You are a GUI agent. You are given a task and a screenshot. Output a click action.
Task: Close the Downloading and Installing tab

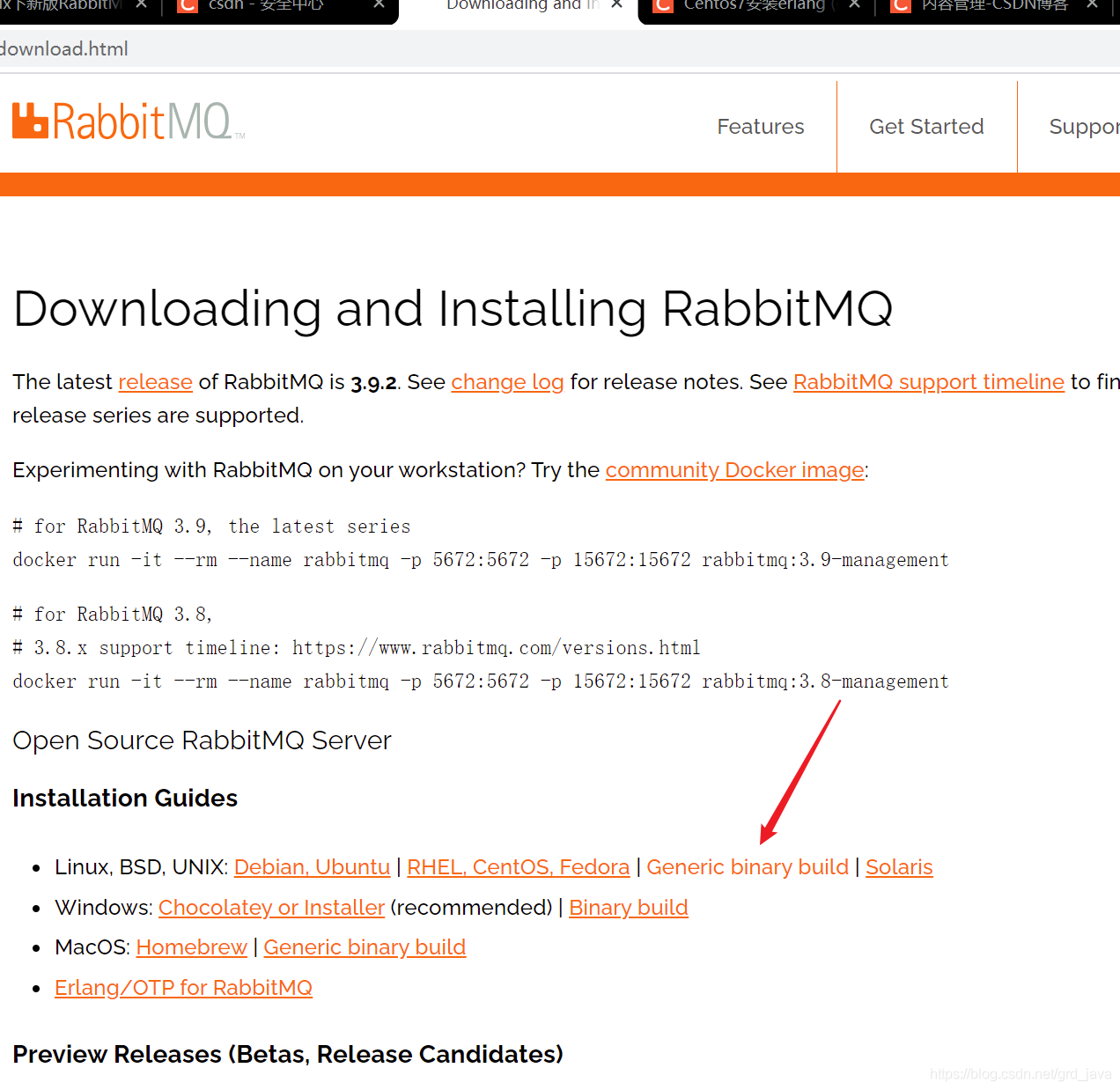point(617,4)
